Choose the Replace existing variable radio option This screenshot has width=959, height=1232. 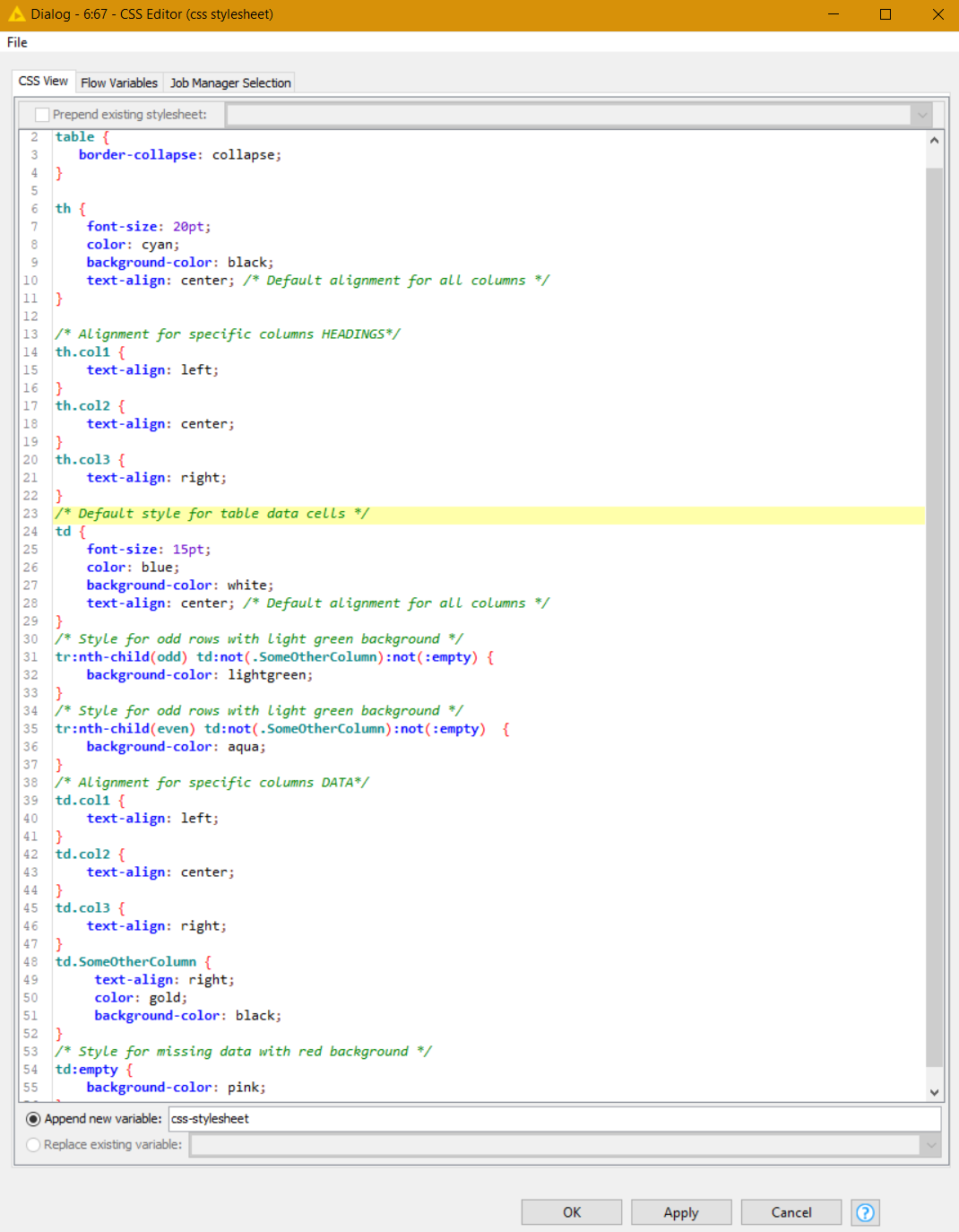tap(34, 1145)
